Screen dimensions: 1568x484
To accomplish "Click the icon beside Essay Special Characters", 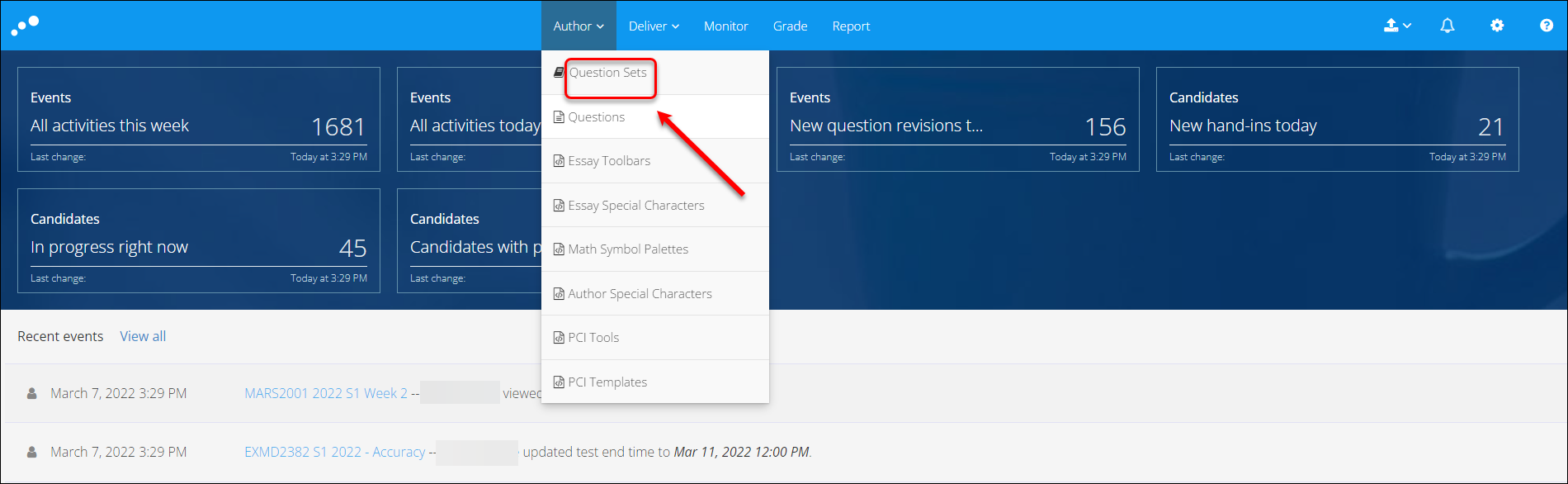I will pos(559,206).
